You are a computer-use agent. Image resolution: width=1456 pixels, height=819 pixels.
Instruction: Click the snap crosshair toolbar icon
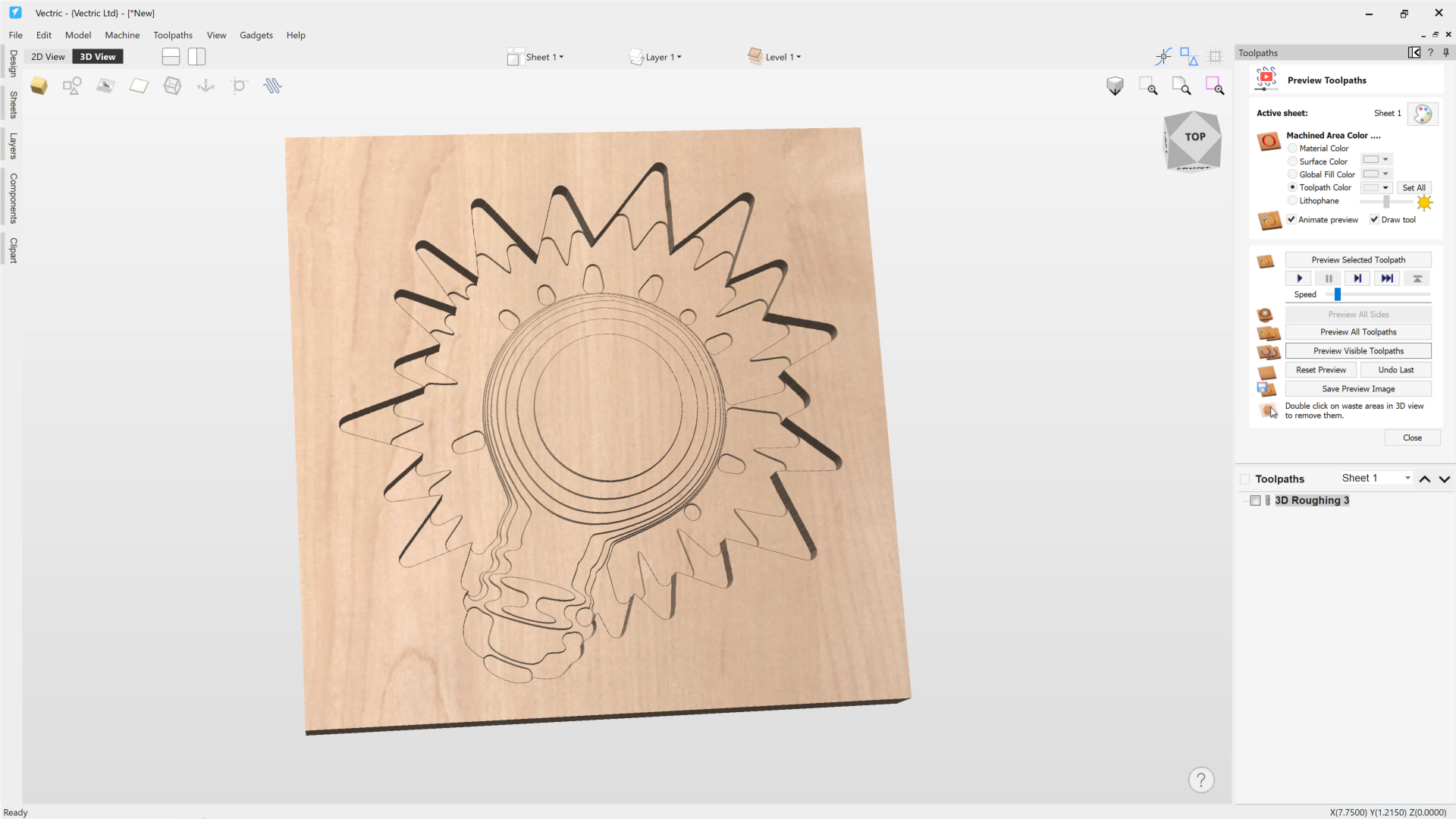click(1163, 57)
